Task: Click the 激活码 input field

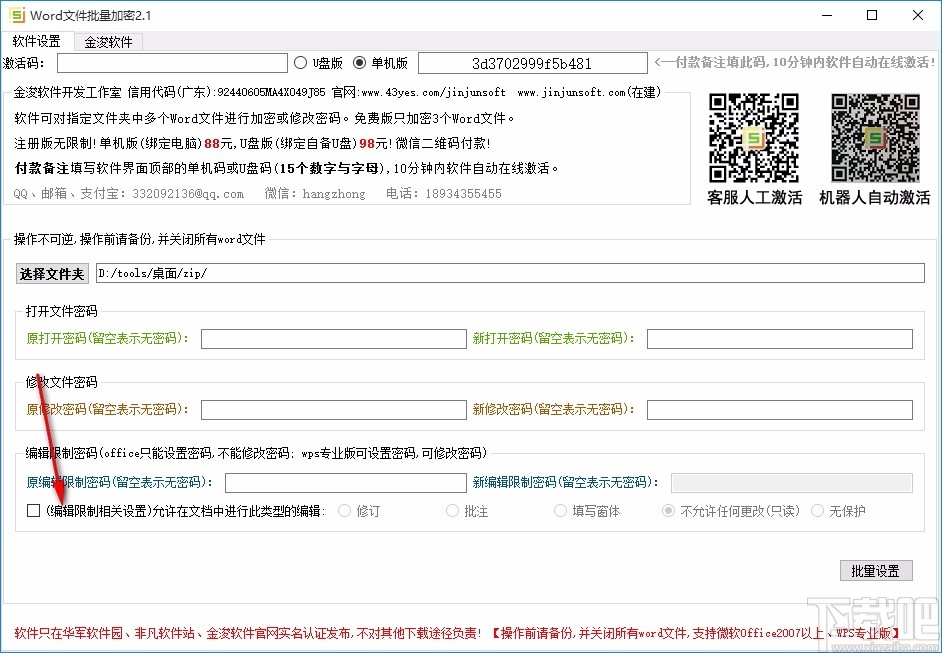Action: [x=172, y=62]
